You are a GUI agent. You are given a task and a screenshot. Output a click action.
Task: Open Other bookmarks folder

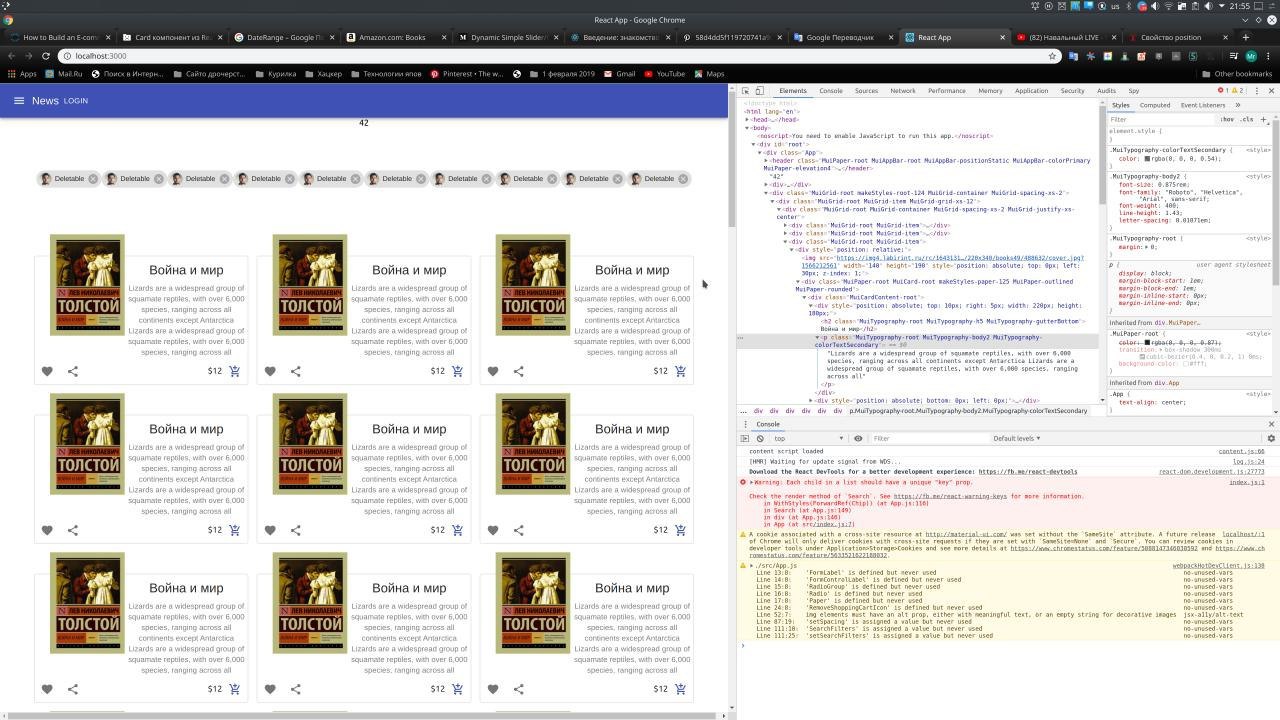coord(1237,74)
